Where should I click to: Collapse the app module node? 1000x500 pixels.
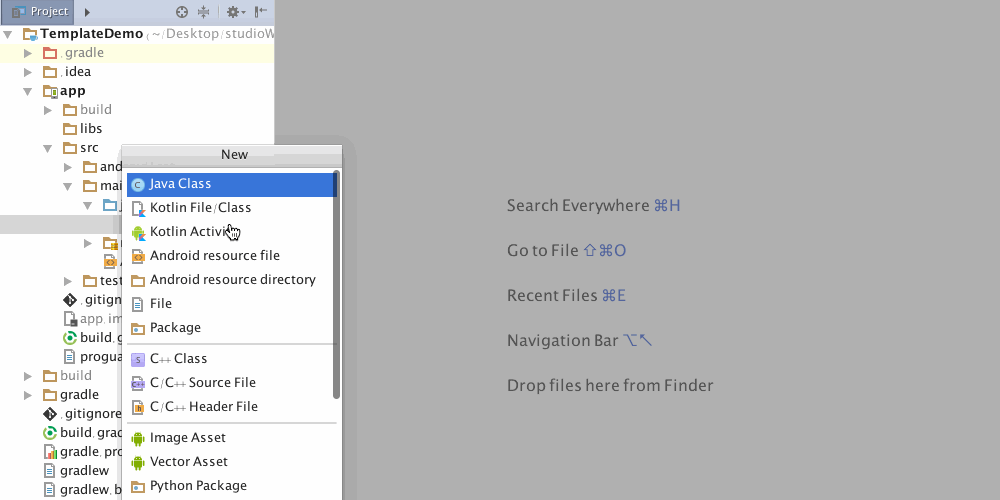point(27,91)
